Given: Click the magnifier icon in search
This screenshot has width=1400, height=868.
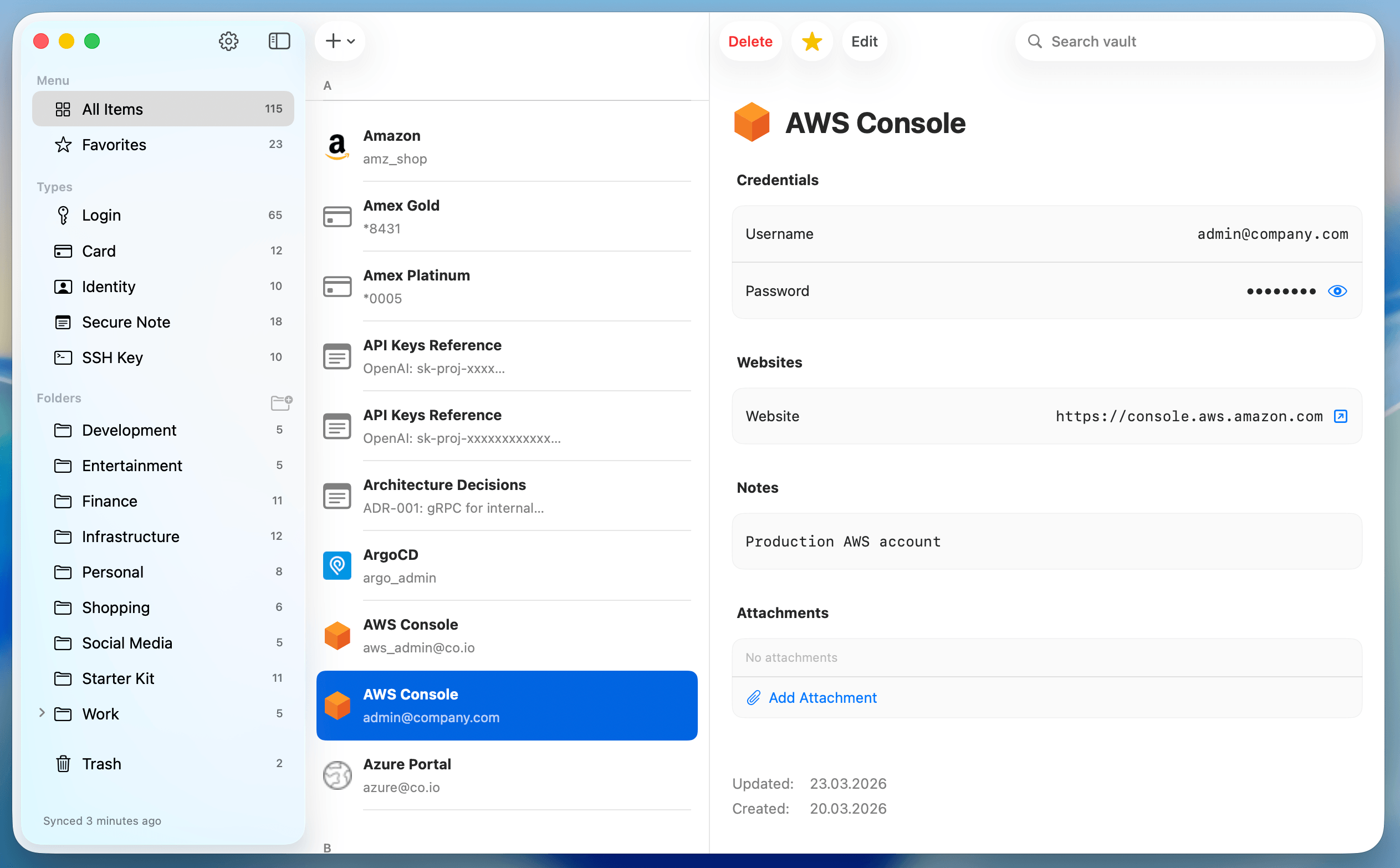Looking at the screenshot, I should 1034,42.
